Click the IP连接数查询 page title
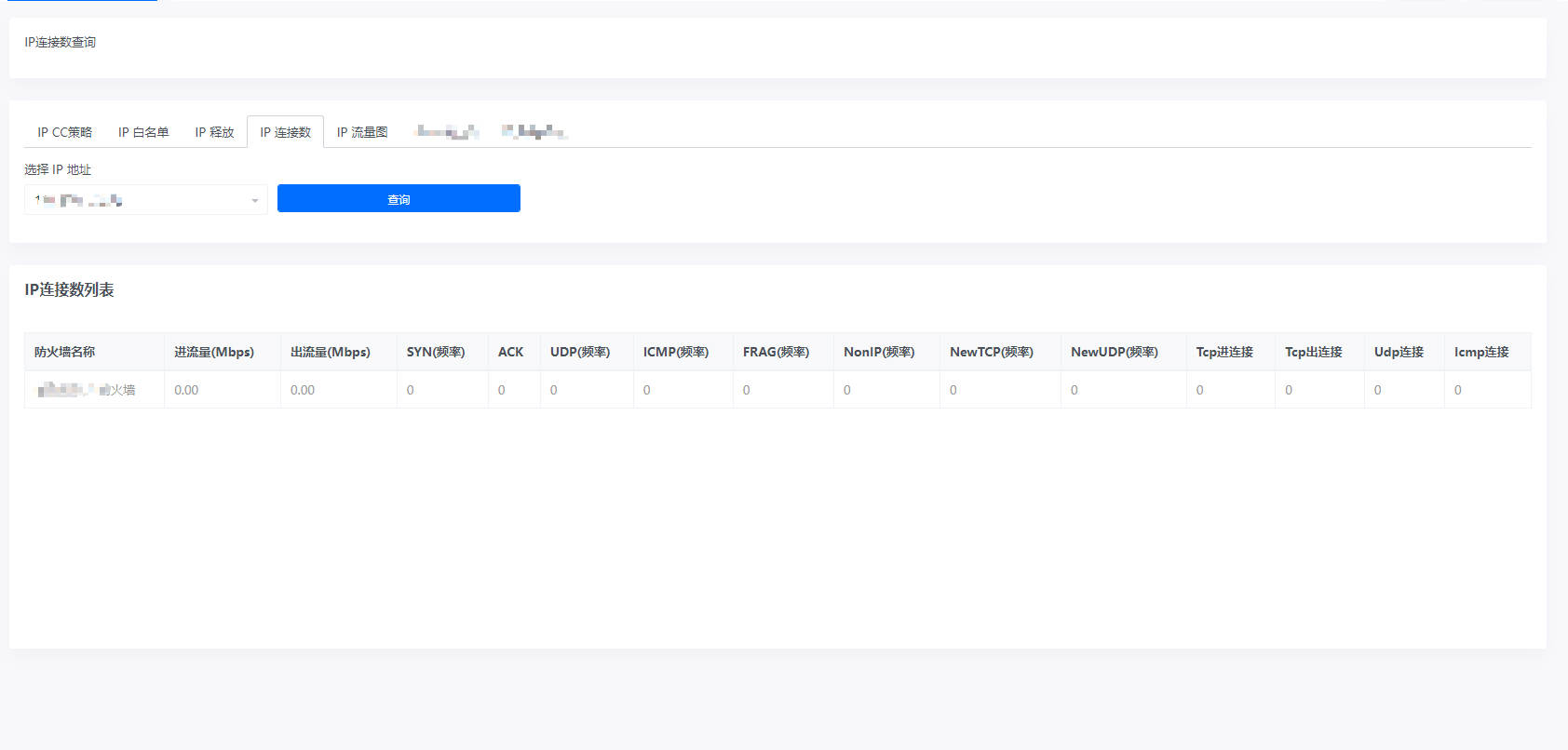Screen dimensions: 1568x750 60,42
